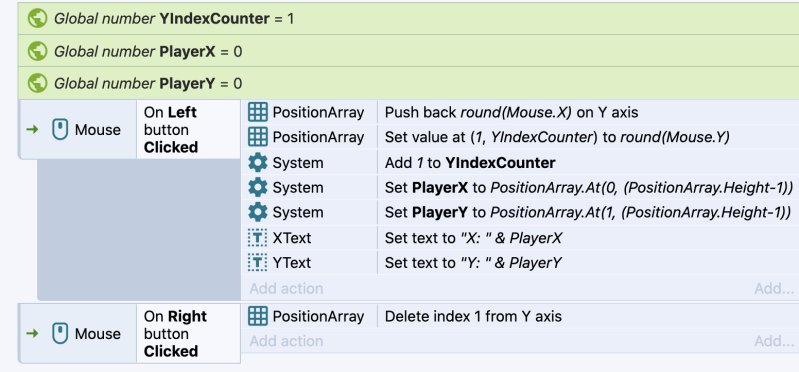Click green arrow of Right Clicked trigger
The width and height of the screenshot is (799, 372).
tap(32, 334)
